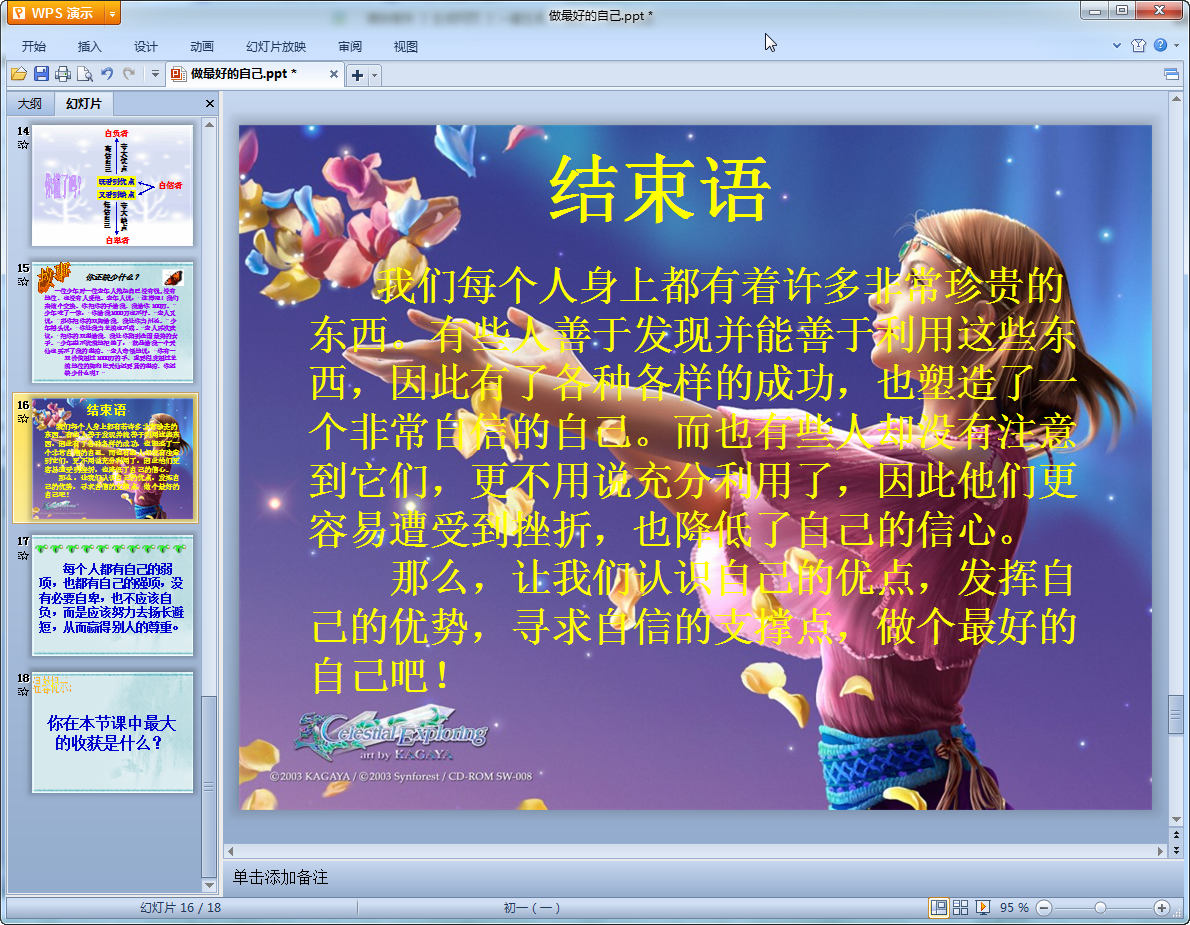Click window switcher icon at toolbar right
The height and width of the screenshot is (925, 1190).
1171,74
